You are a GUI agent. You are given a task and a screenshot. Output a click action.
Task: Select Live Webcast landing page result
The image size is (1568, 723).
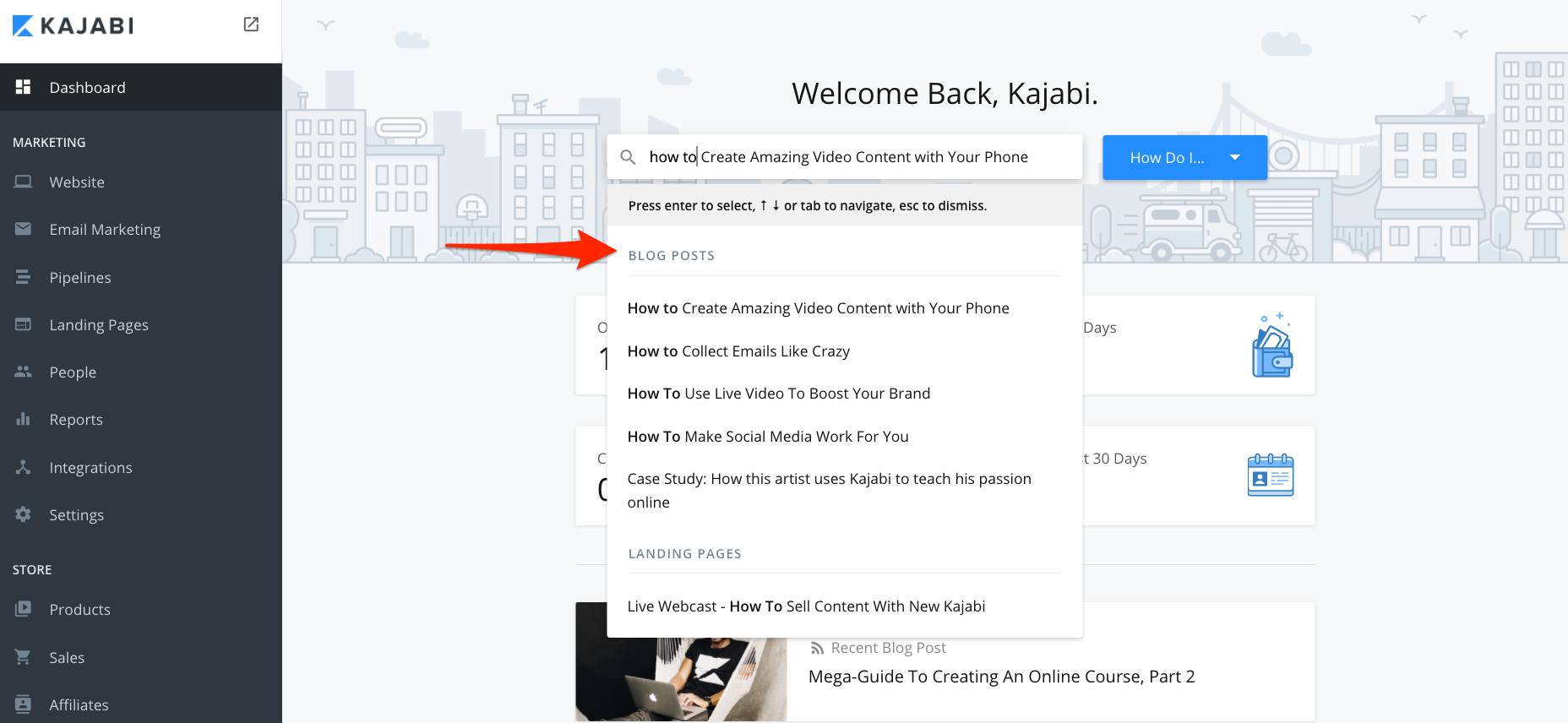pyautogui.click(x=806, y=606)
